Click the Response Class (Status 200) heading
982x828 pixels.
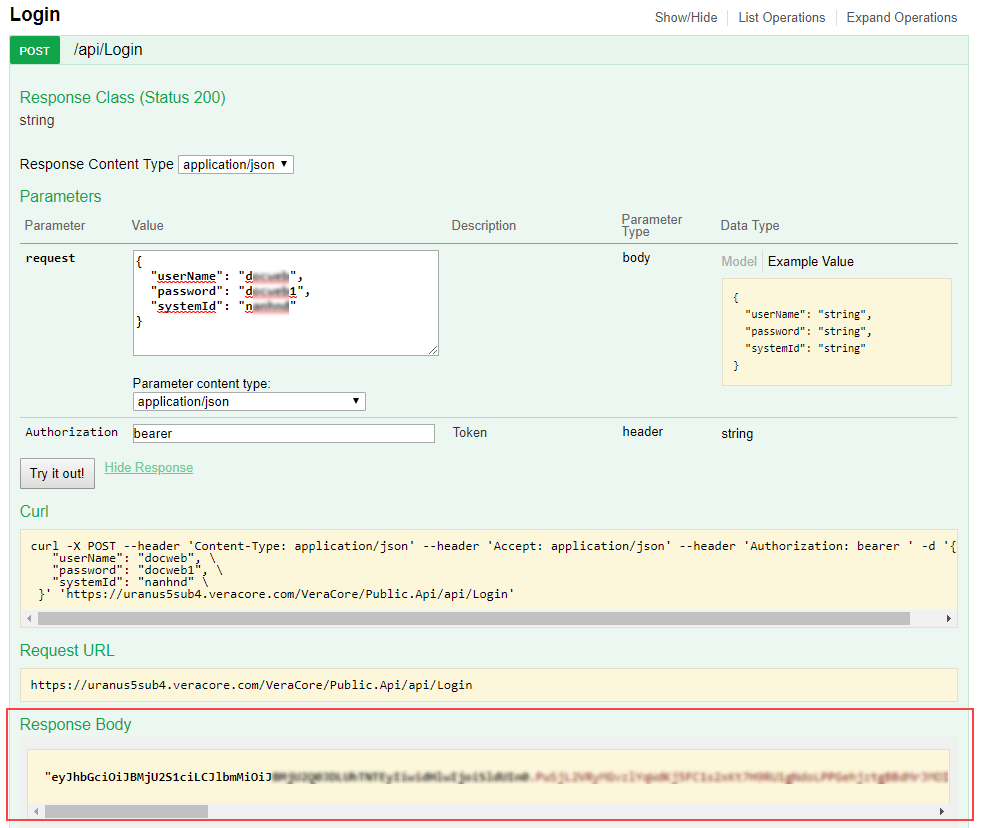[123, 98]
